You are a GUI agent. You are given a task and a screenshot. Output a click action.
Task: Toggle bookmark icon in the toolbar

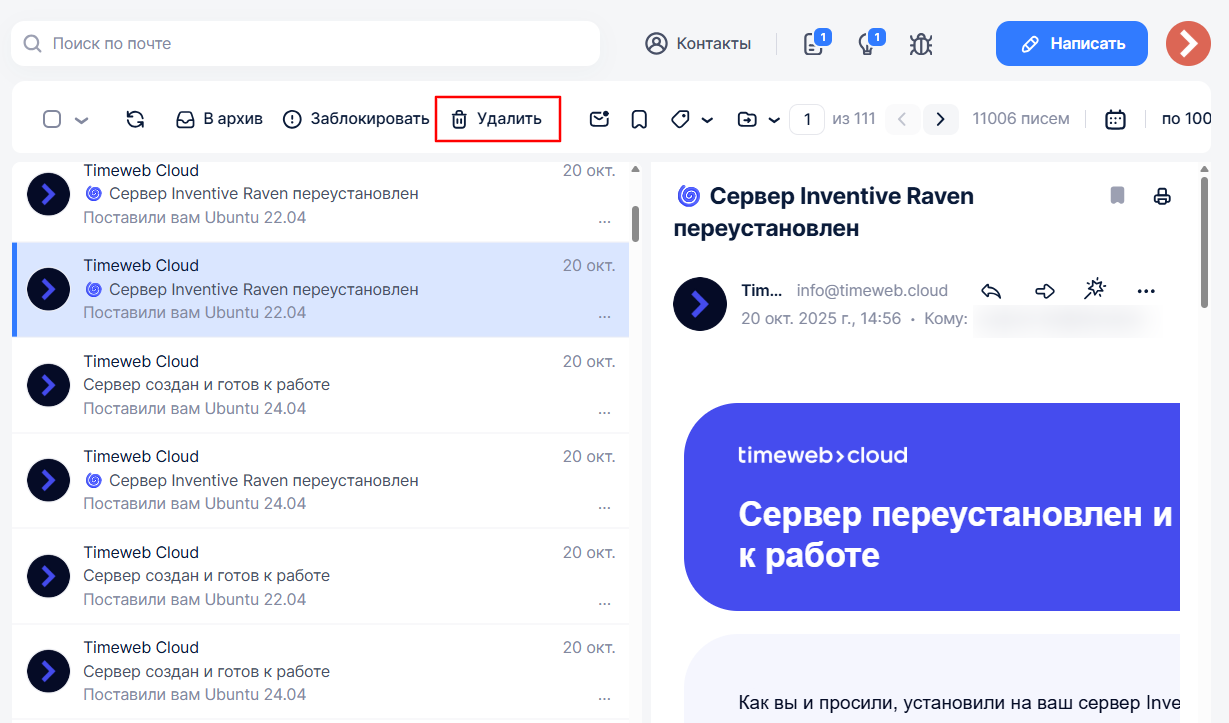pyautogui.click(x=639, y=119)
